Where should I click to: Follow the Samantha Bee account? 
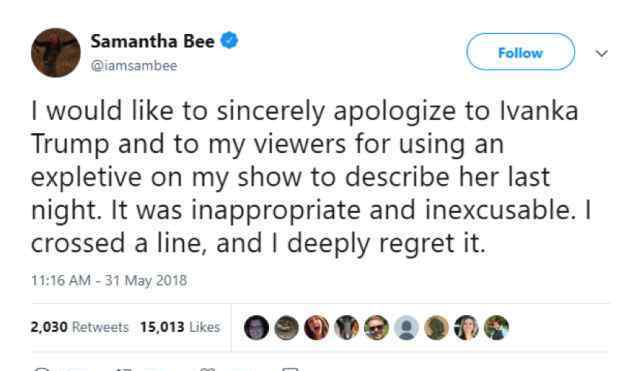(520, 52)
